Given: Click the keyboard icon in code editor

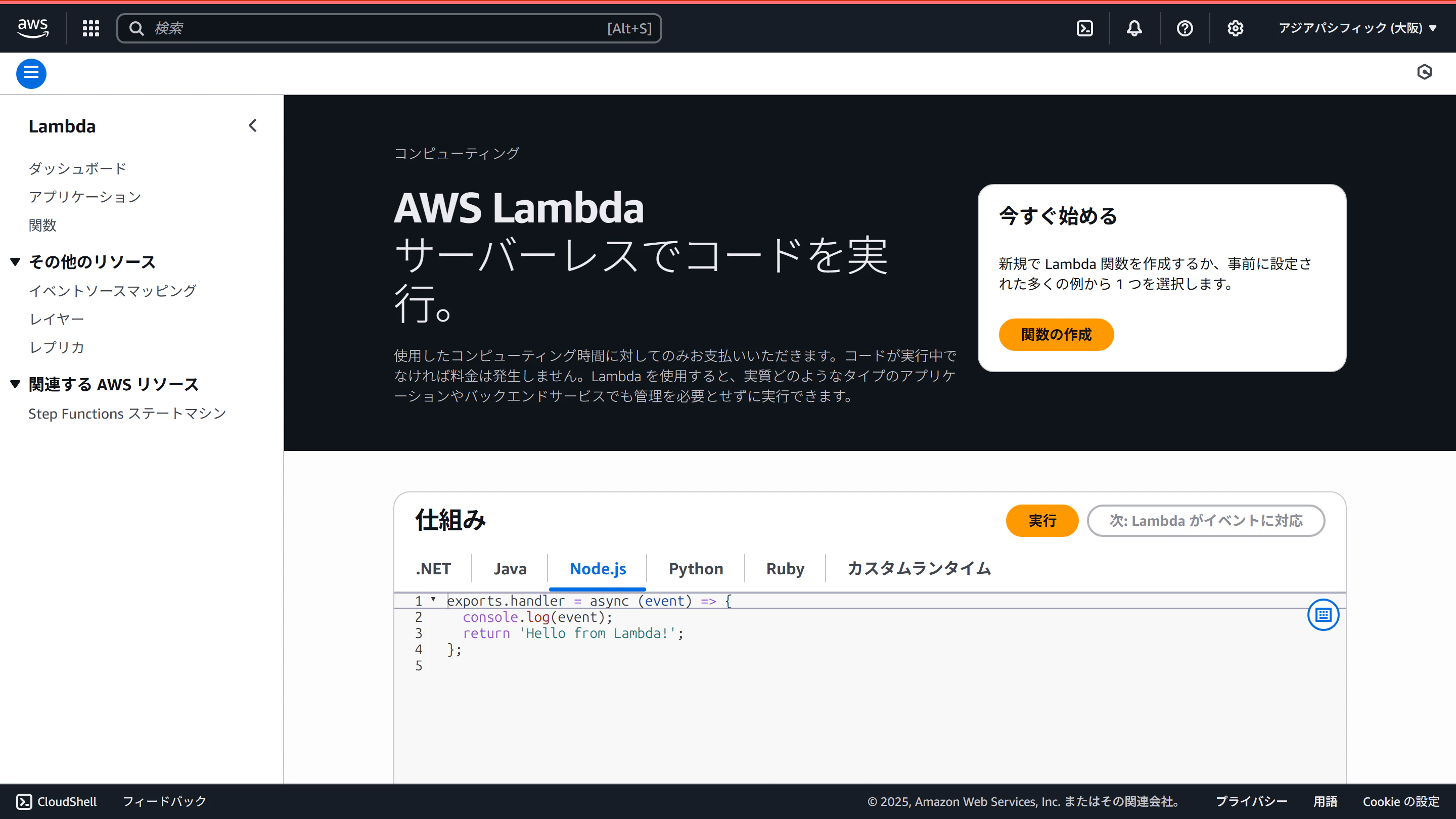Looking at the screenshot, I should click(1323, 614).
